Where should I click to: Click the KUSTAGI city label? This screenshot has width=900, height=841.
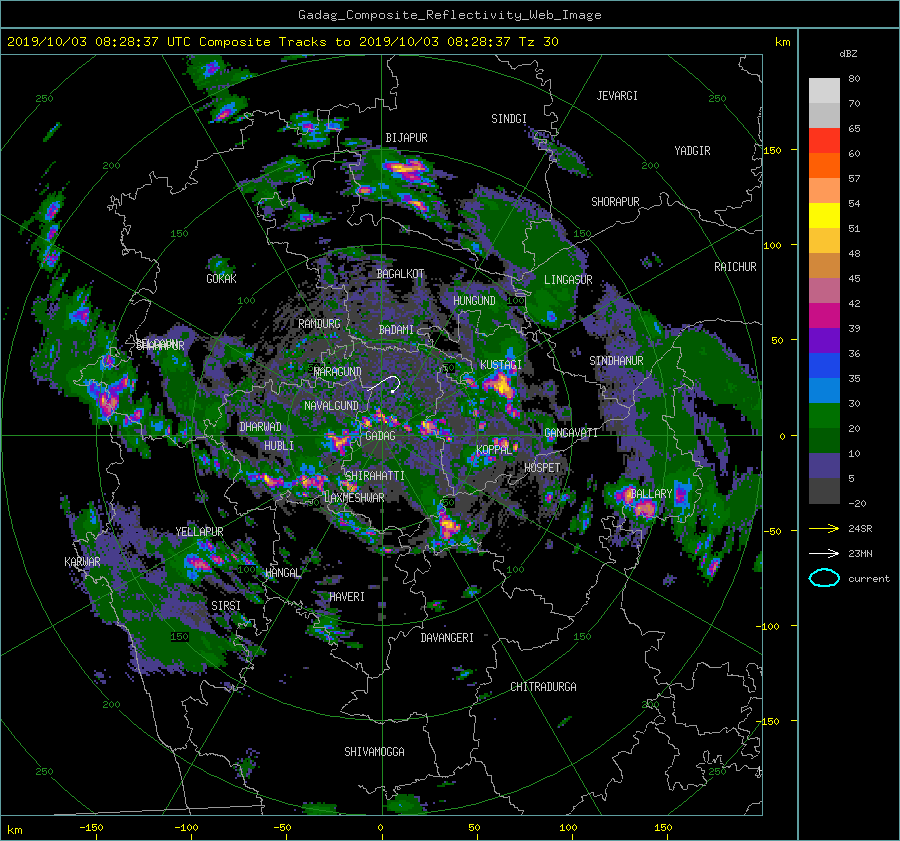(x=501, y=365)
